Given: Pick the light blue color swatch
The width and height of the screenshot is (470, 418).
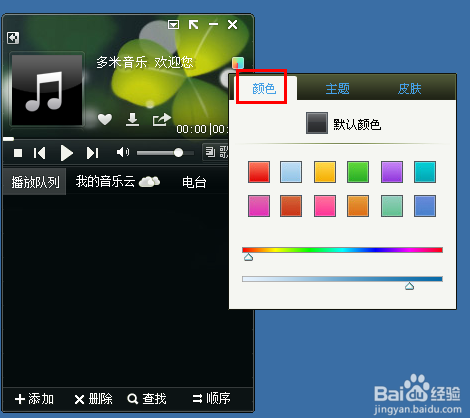Looking at the screenshot, I should (x=291, y=172).
